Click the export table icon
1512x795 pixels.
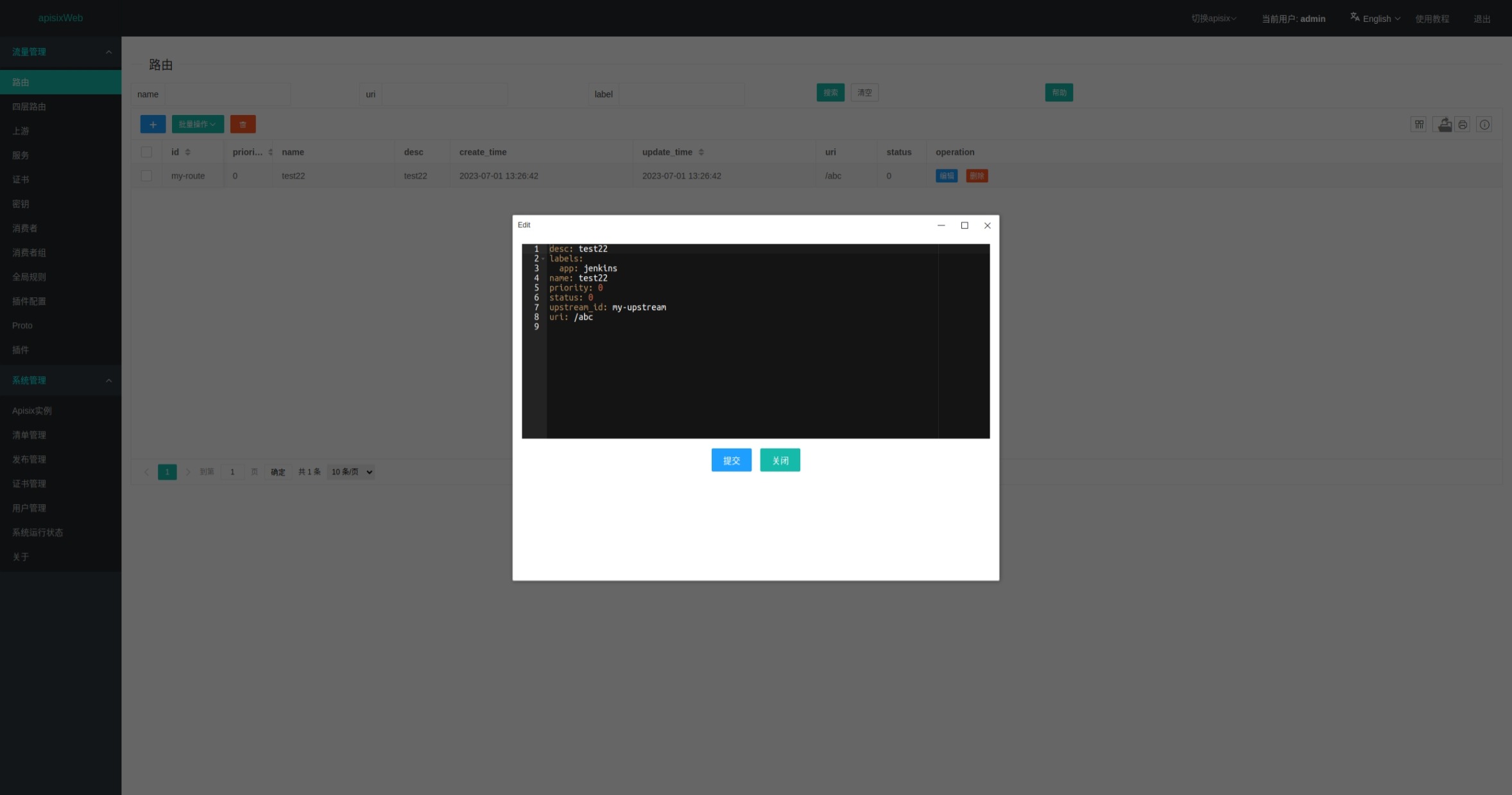click(1444, 125)
